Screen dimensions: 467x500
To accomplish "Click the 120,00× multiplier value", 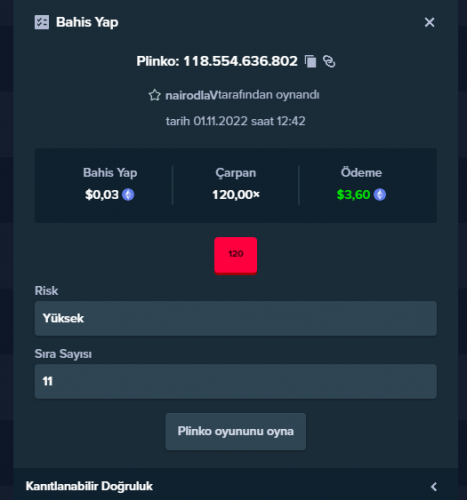I will 236,195.
